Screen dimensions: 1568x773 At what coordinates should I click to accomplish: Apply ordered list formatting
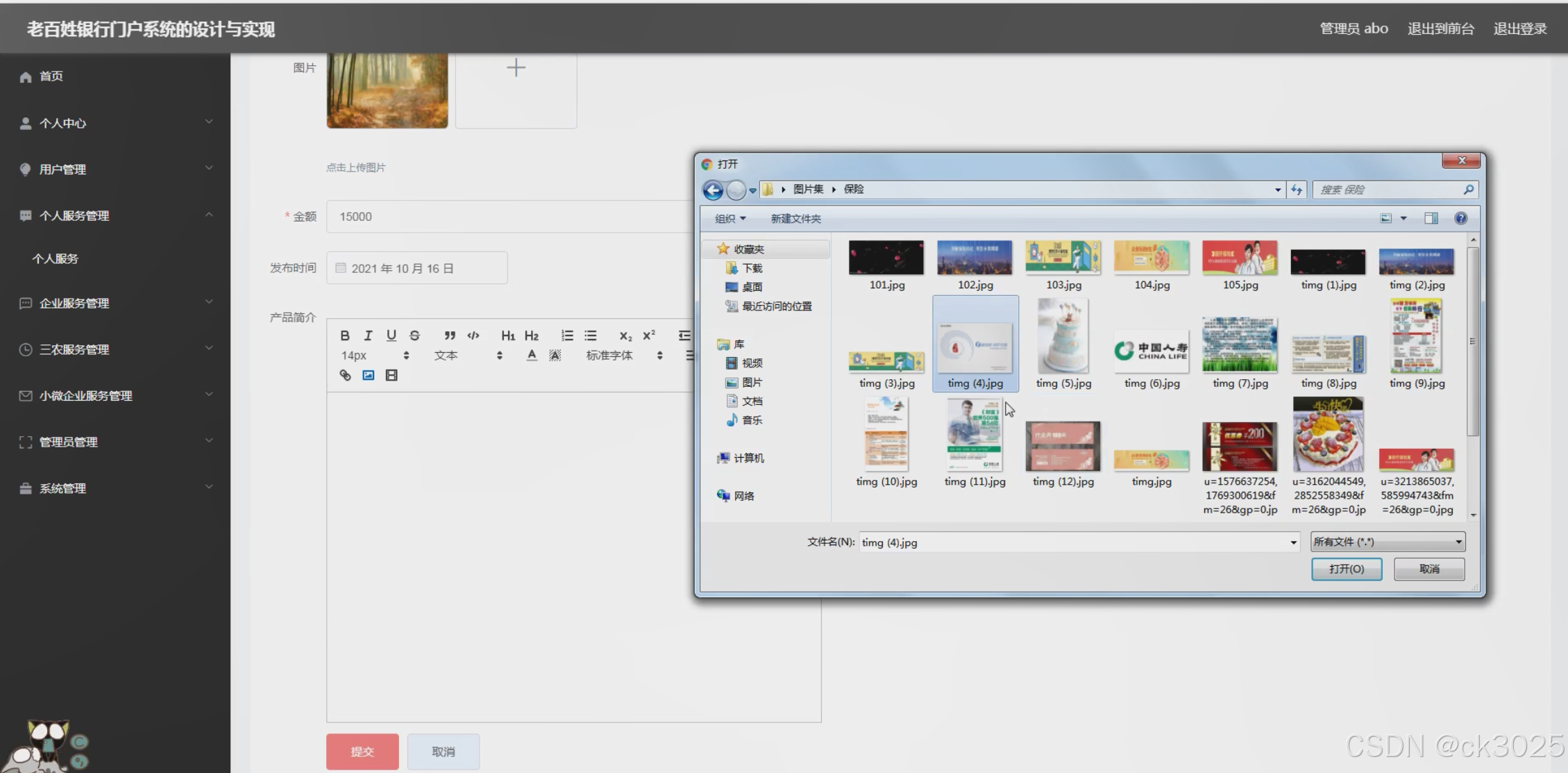567,335
